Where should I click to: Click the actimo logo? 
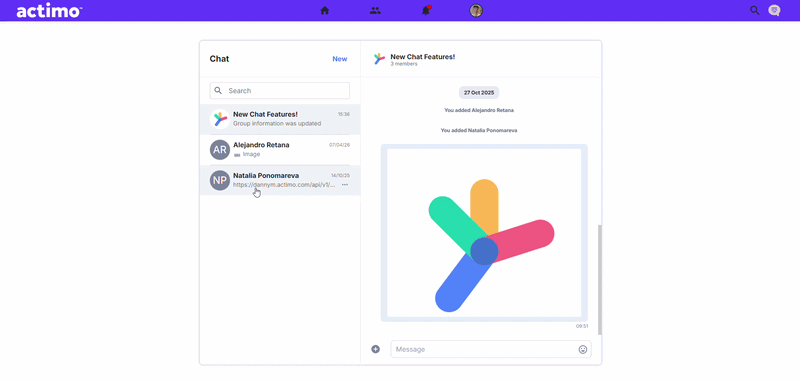(x=49, y=11)
